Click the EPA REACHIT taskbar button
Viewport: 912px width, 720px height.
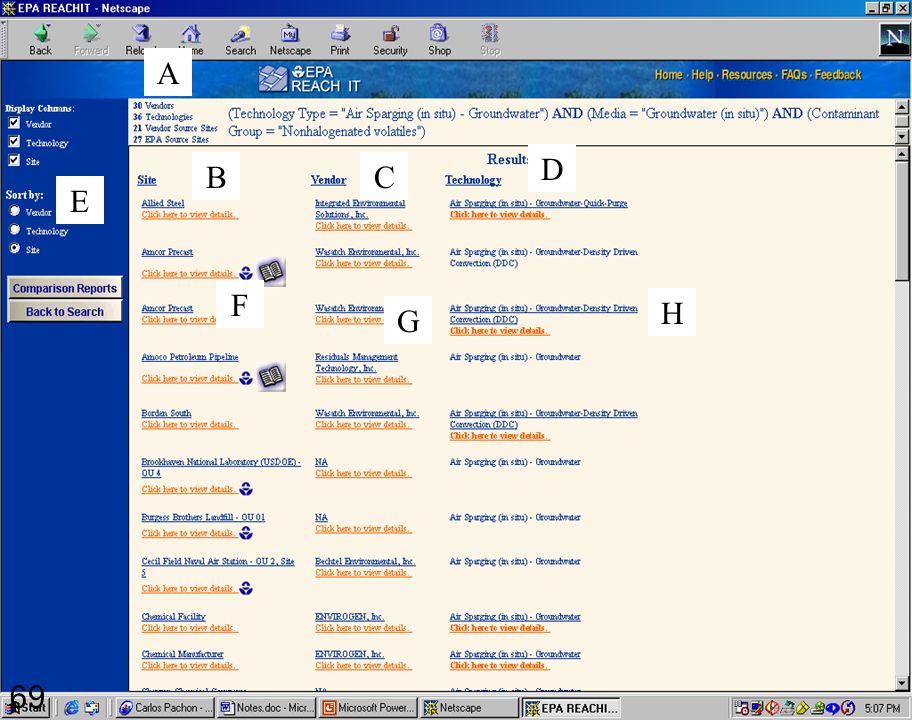[571, 708]
